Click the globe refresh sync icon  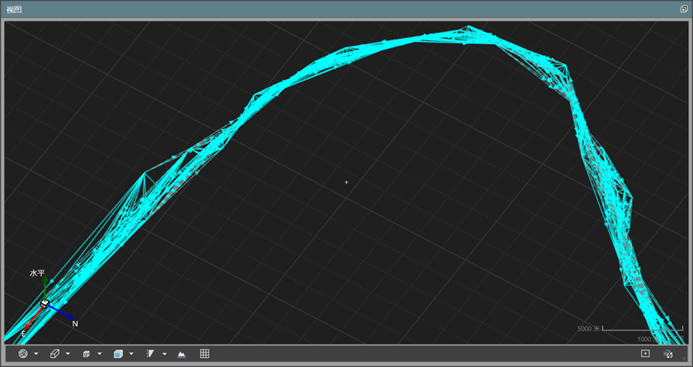tap(668, 353)
